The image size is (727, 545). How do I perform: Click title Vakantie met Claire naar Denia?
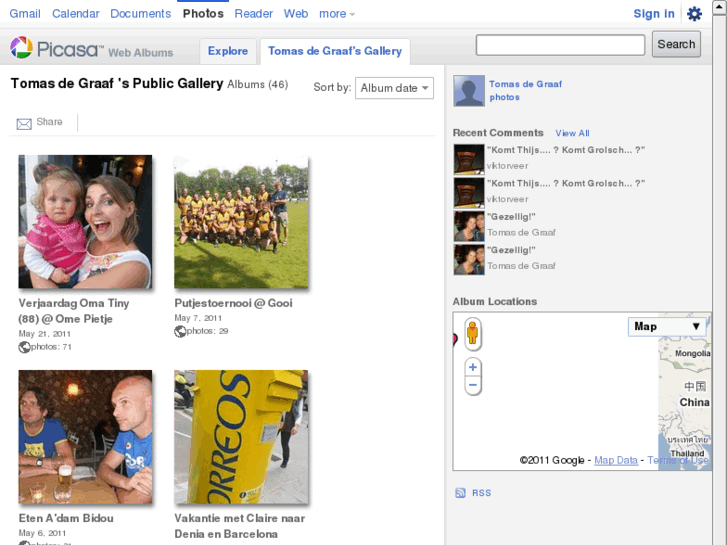point(240,526)
